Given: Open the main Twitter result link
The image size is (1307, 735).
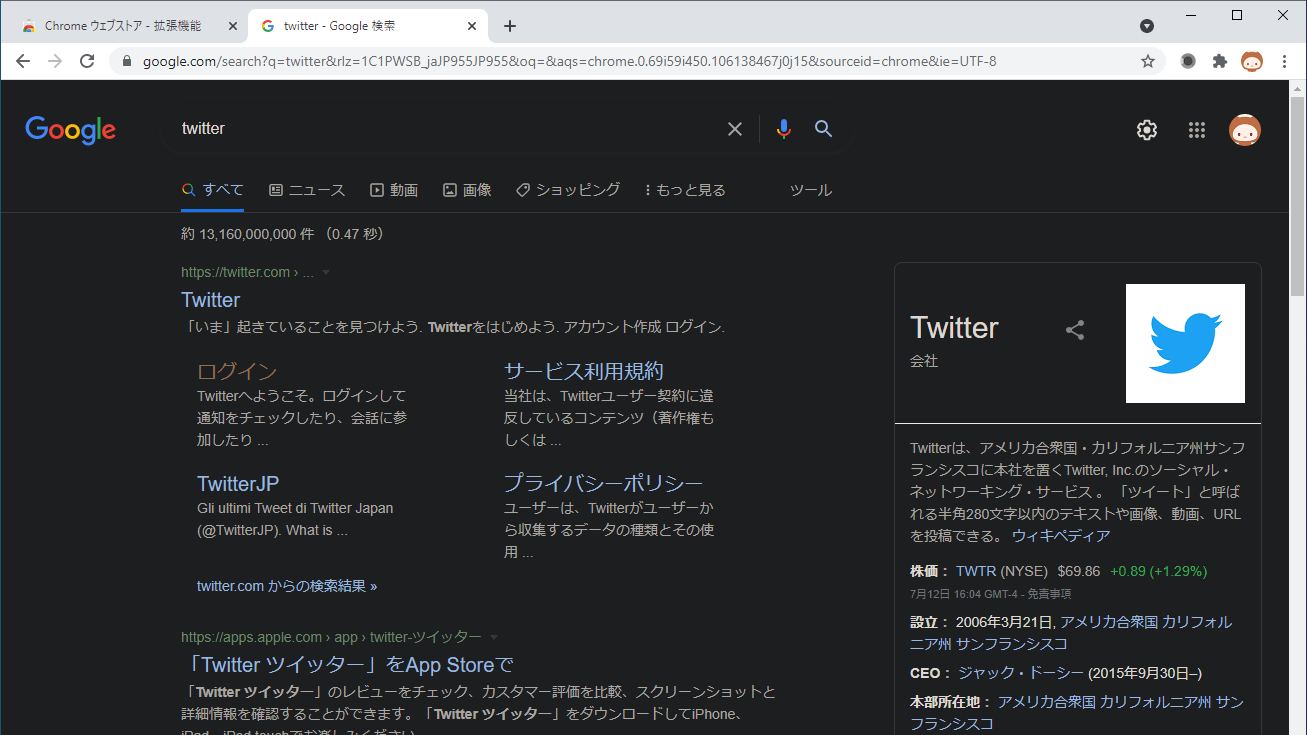Looking at the screenshot, I should click(210, 300).
